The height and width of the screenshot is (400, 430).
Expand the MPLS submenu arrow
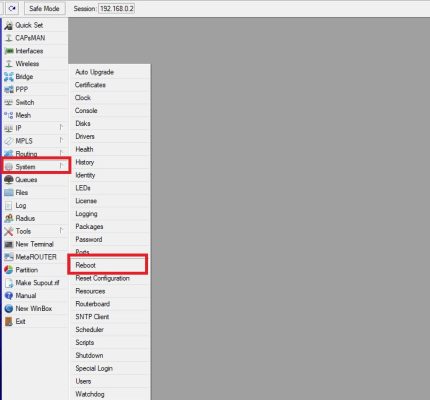61,140
